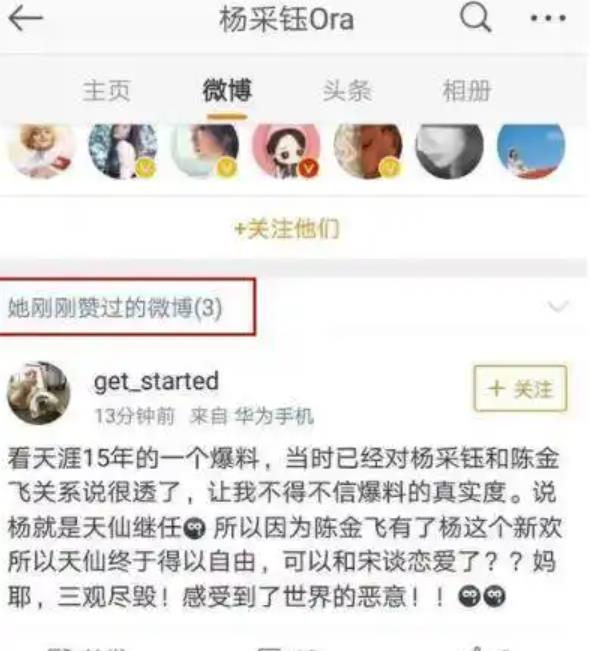Tap the back arrow icon
The width and height of the screenshot is (590, 651).
point(26,18)
